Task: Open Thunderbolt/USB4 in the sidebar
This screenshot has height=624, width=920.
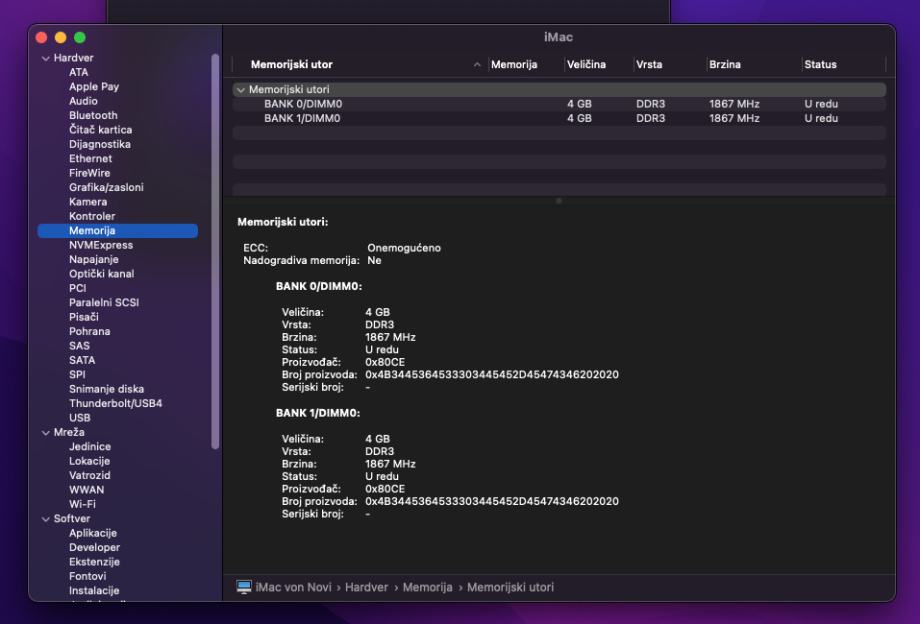Action: (x=115, y=403)
